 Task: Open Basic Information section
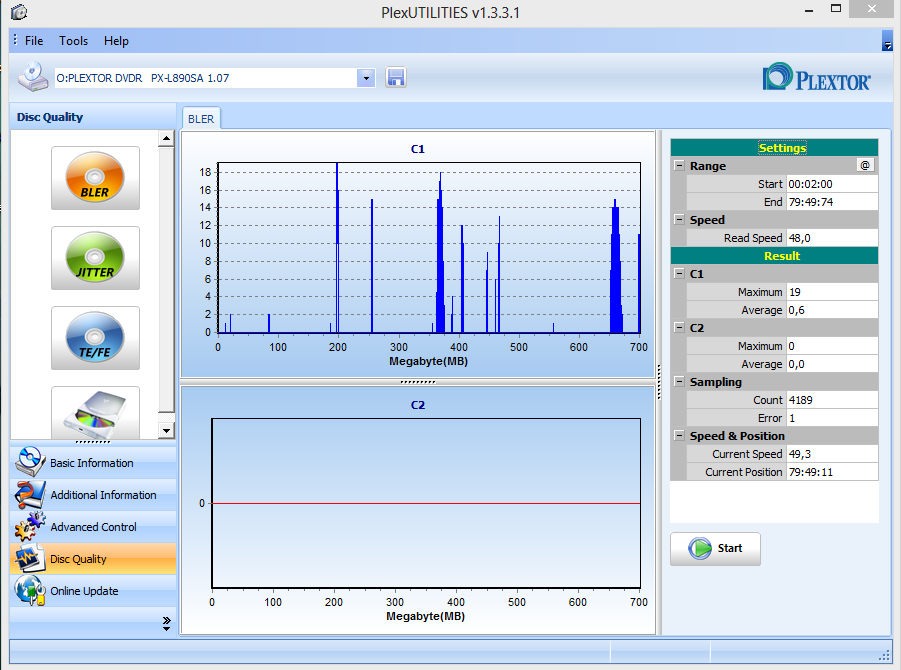[x=93, y=463]
